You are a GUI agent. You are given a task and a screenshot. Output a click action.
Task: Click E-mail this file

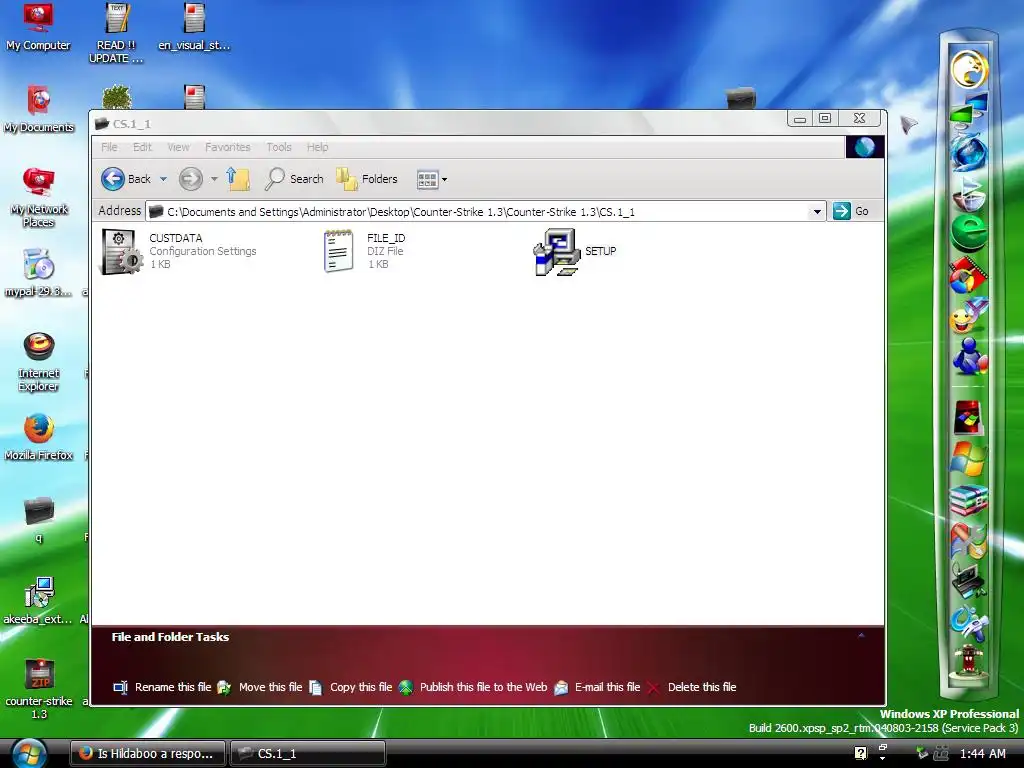[596, 687]
